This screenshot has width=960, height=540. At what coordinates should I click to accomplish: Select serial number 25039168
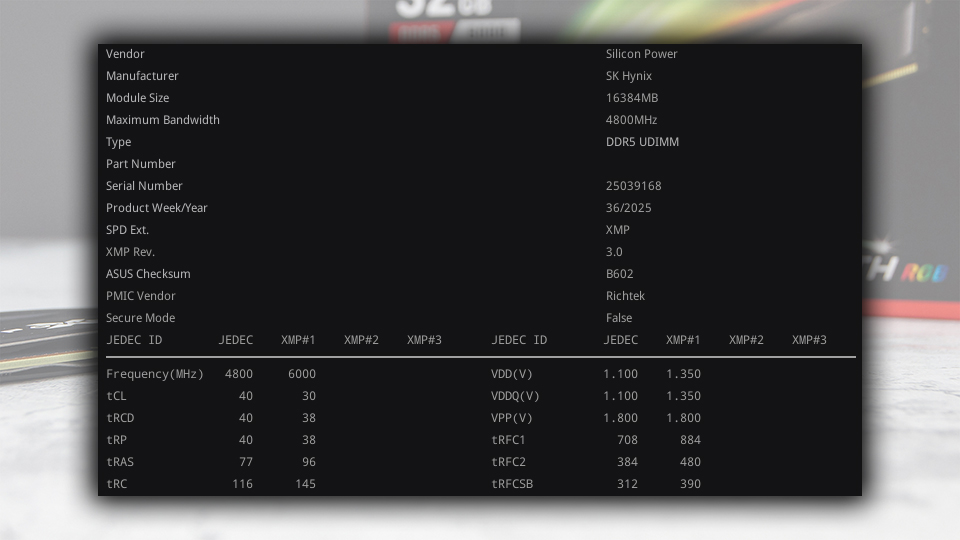[633, 186]
